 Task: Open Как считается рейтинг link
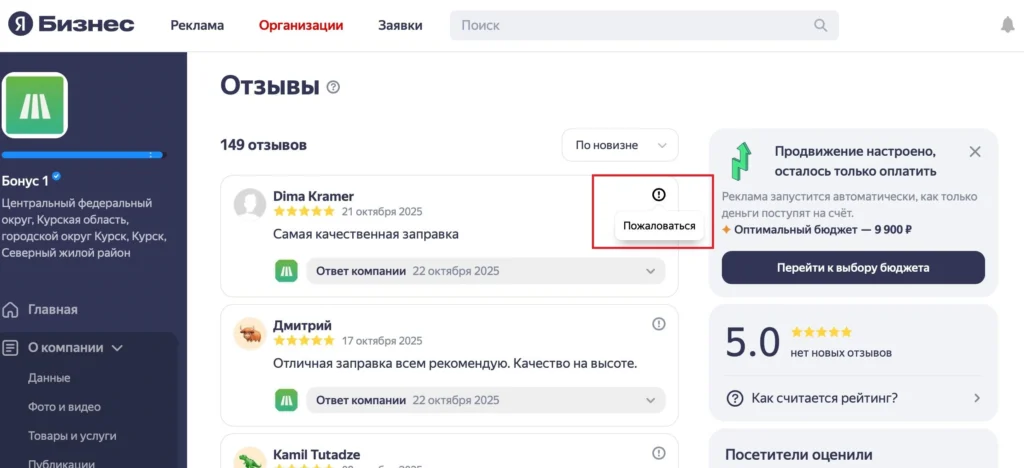(824, 398)
